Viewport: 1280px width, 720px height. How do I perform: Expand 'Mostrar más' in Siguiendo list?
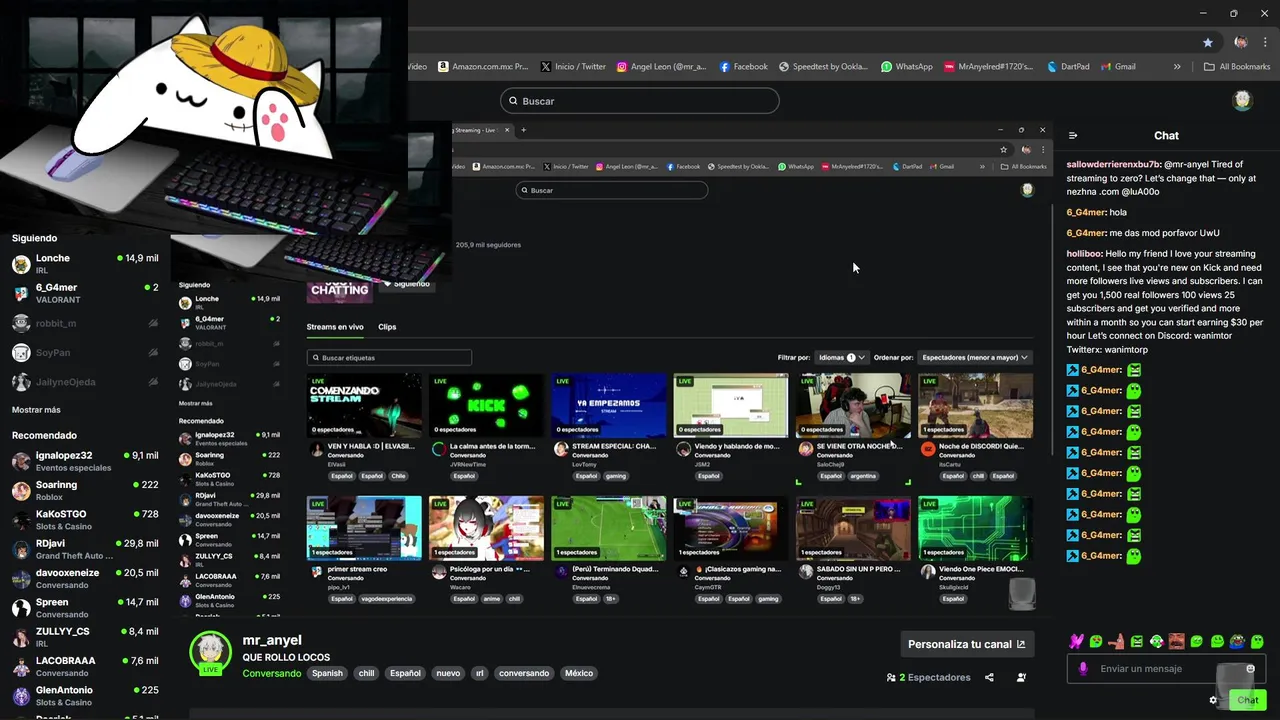[x=36, y=410]
